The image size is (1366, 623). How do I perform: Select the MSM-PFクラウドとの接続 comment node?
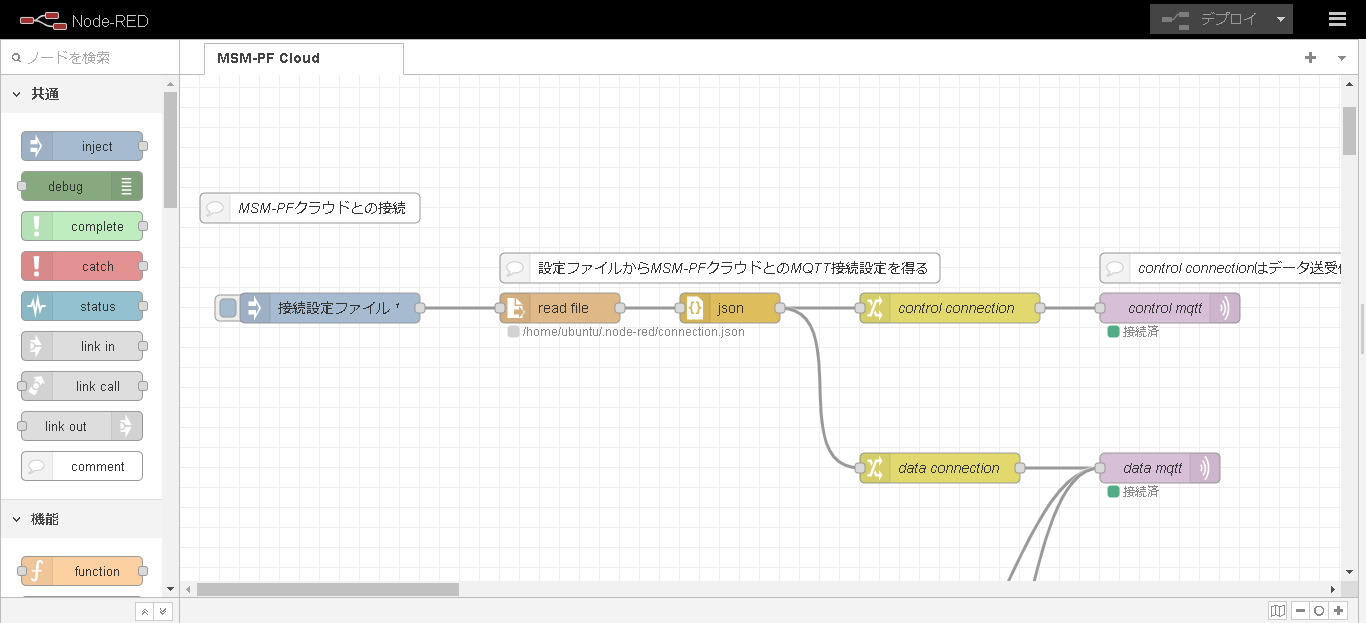tap(310, 208)
